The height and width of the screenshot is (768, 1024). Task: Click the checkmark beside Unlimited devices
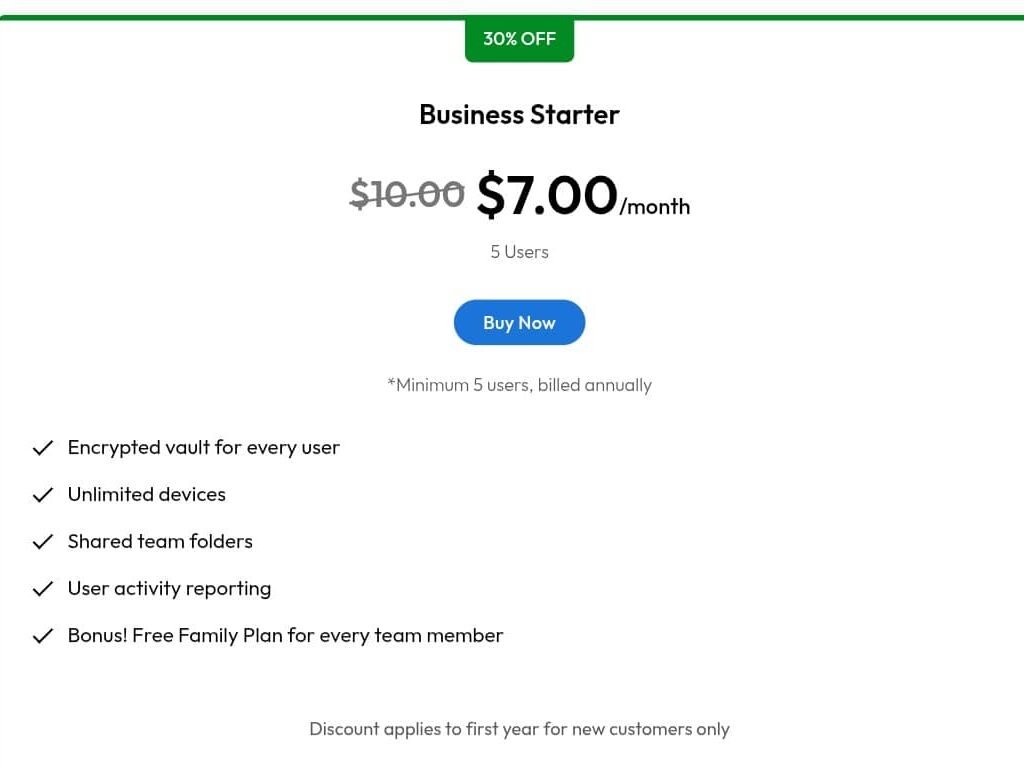coord(43,495)
